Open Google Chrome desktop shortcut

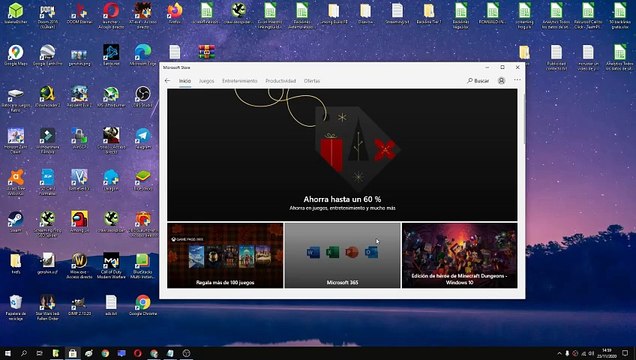tap(143, 305)
